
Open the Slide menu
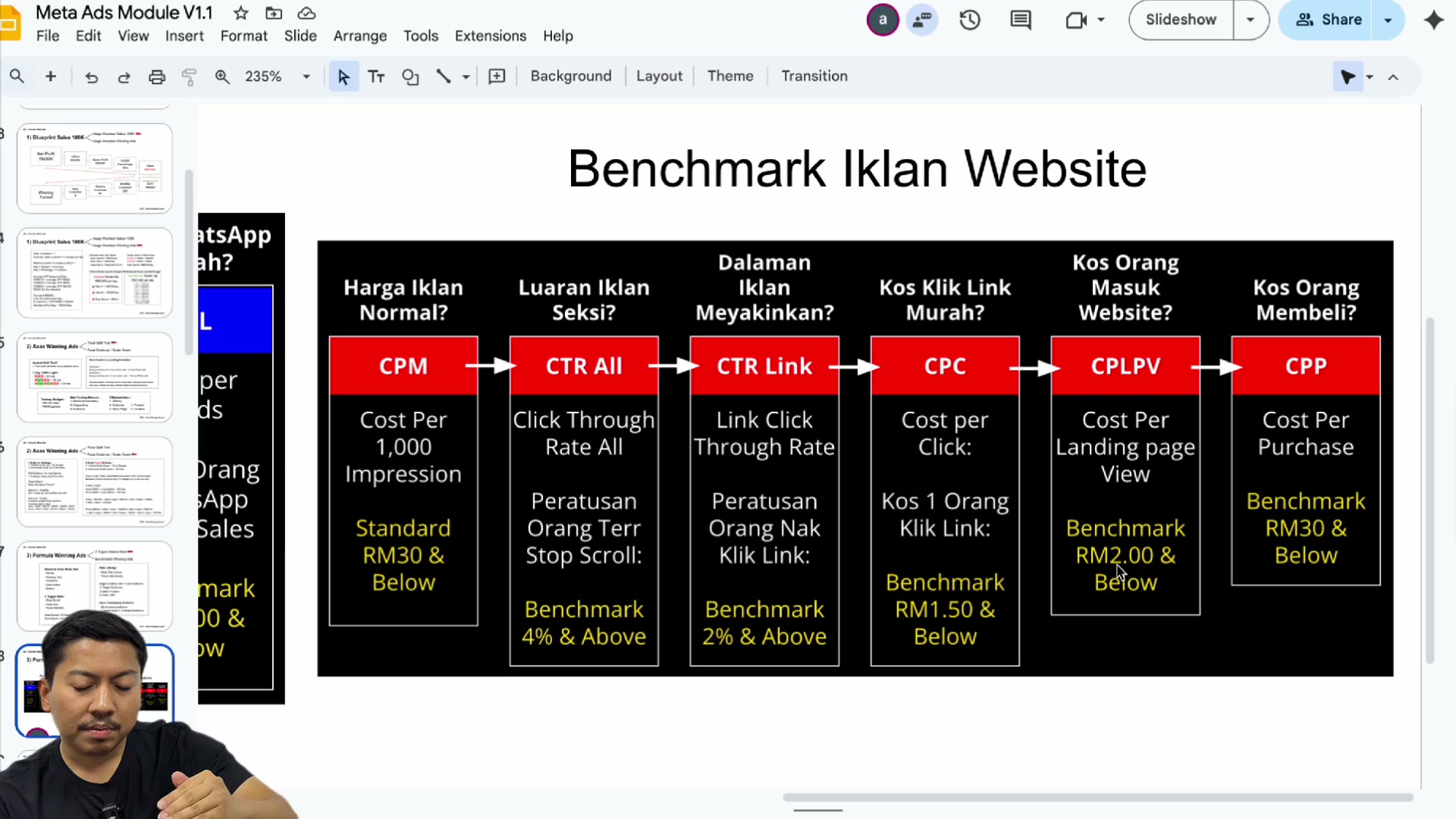click(300, 36)
